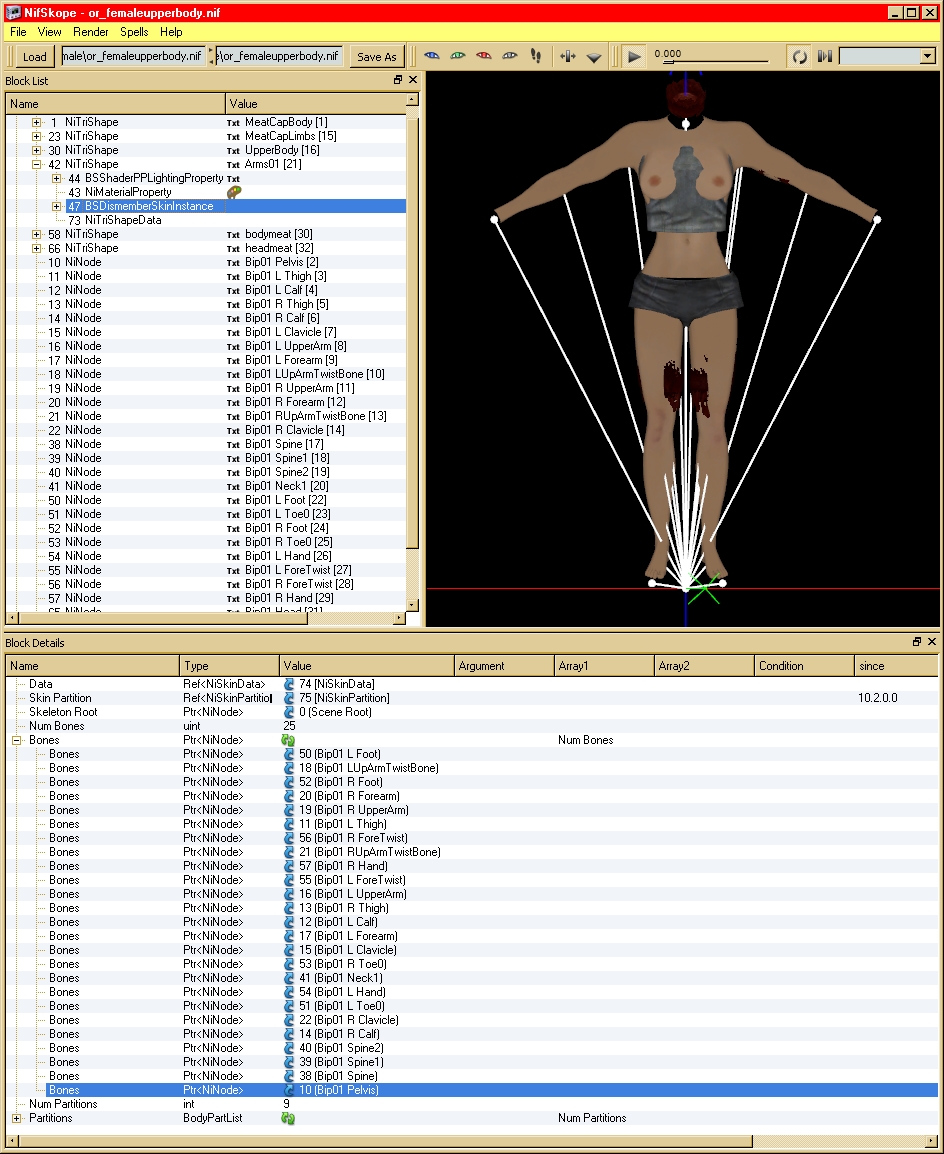Open the animation dropdown in the toolbar

pyautogui.click(x=927, y=56)
